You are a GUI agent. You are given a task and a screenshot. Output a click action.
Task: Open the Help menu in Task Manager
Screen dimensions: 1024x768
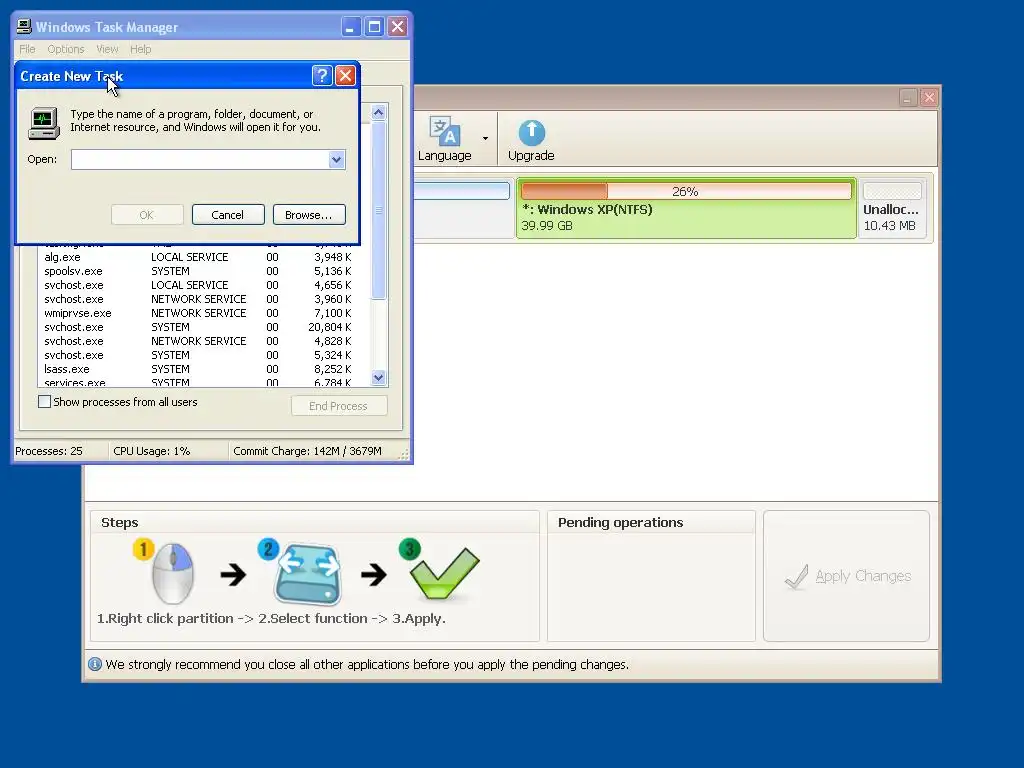point(140,49)
